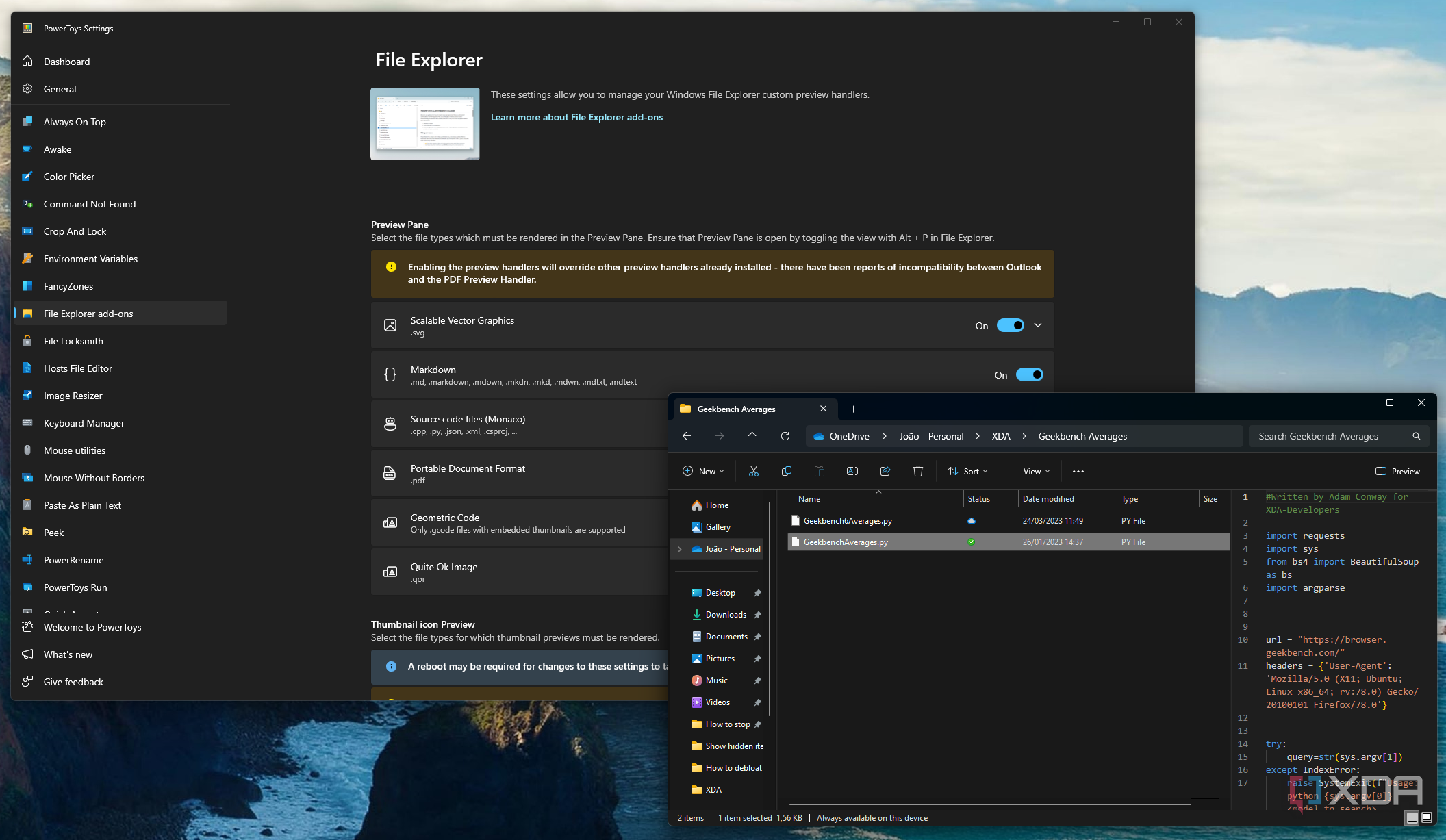
Task: Expand João - Personal tree node
Action: pyautogui.click(x=680, y=549)
